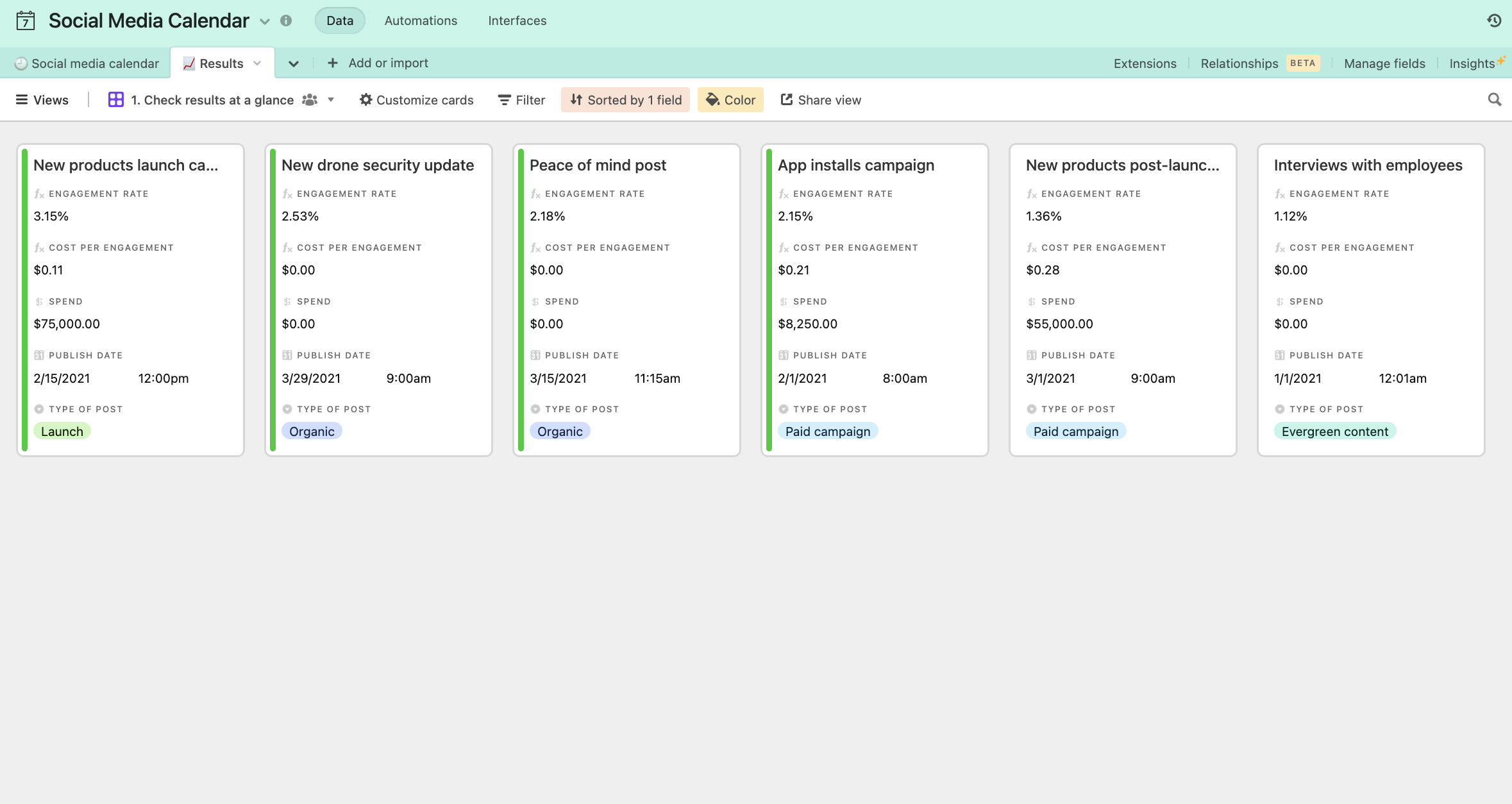
Task: Expand the base name dropdown chevron
Action: point(265,21)
